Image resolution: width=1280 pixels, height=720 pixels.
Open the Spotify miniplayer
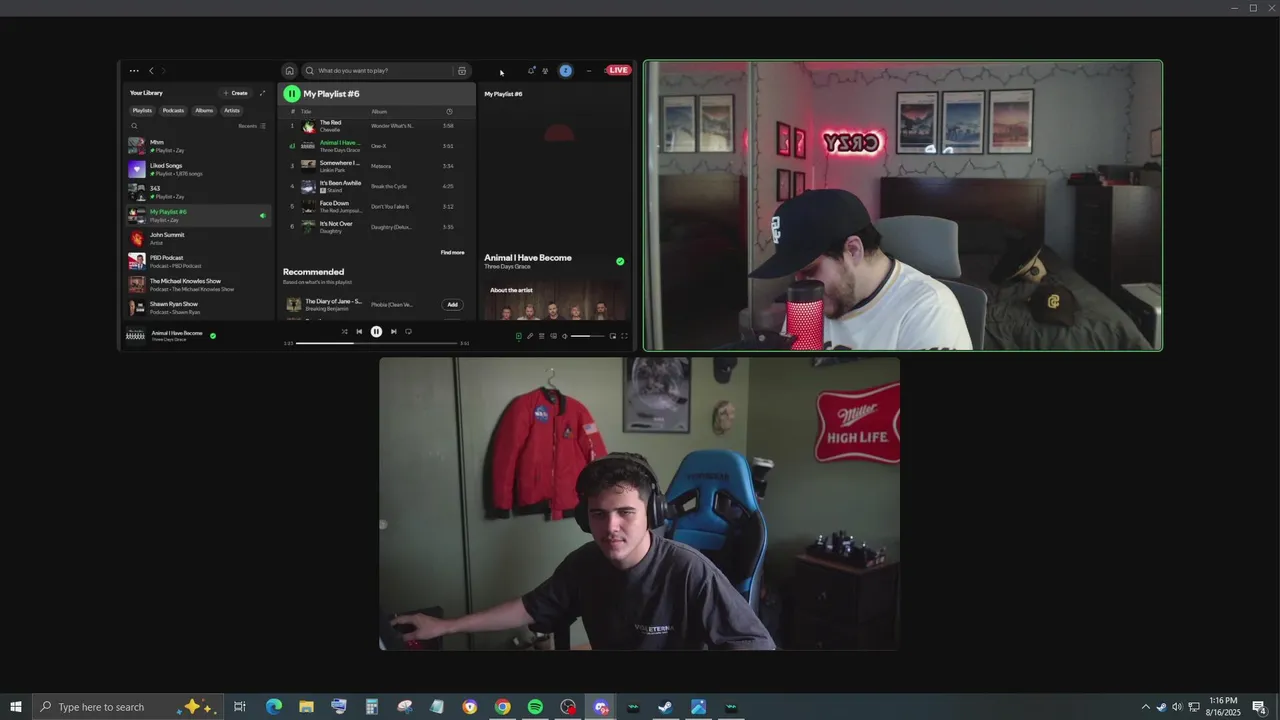(x=613, y=336)
